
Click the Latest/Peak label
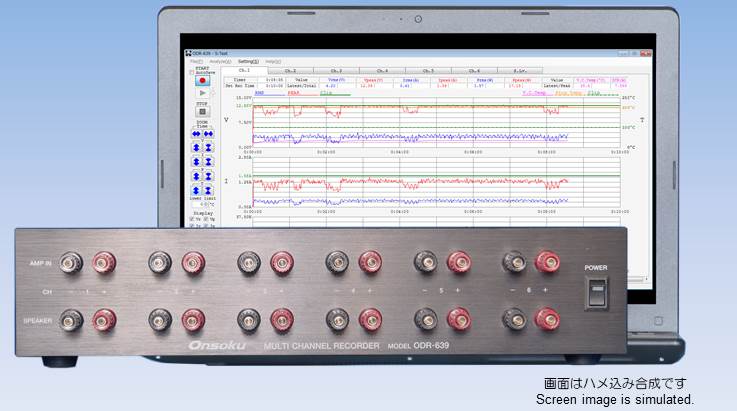click(x=557, y=86)
